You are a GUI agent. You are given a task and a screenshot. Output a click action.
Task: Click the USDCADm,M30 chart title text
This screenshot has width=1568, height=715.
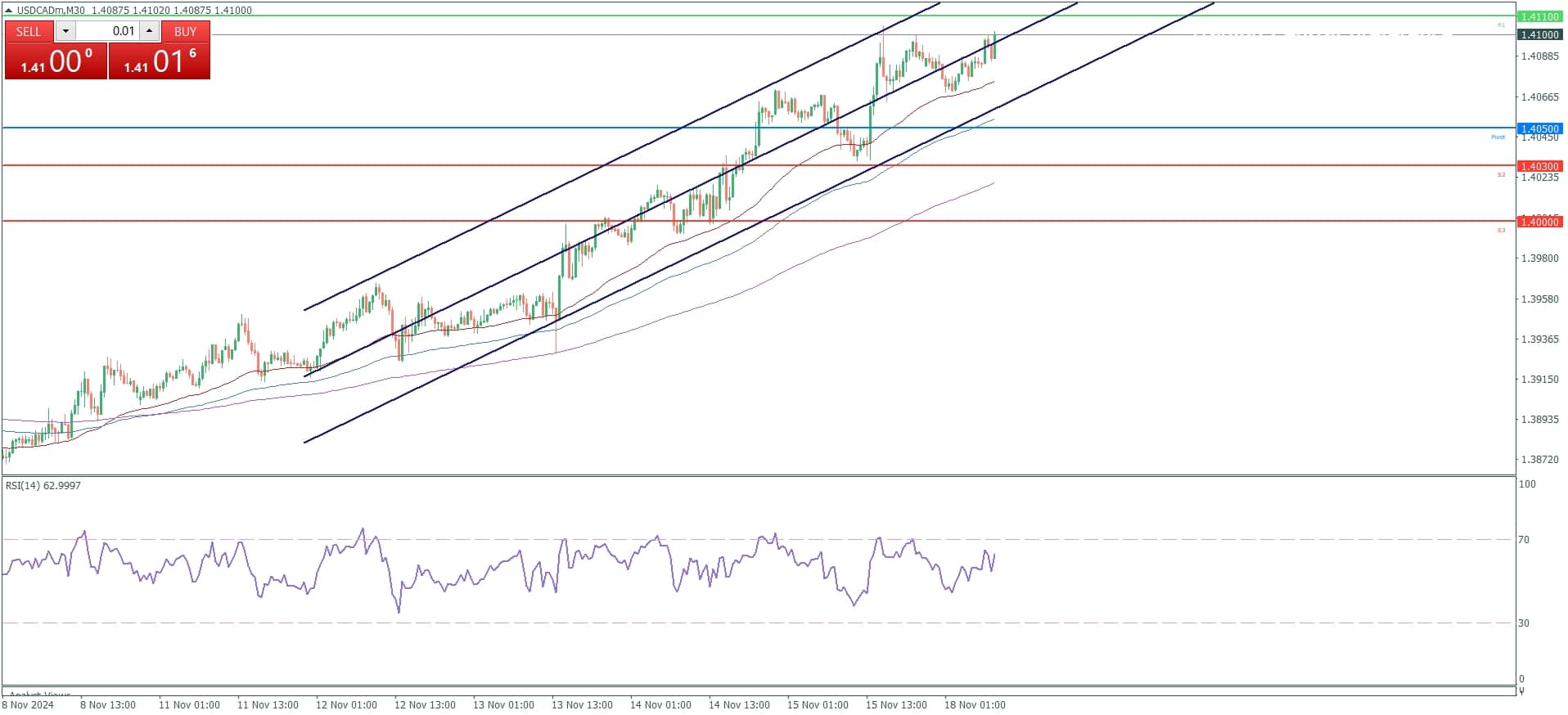click(51, 11)
